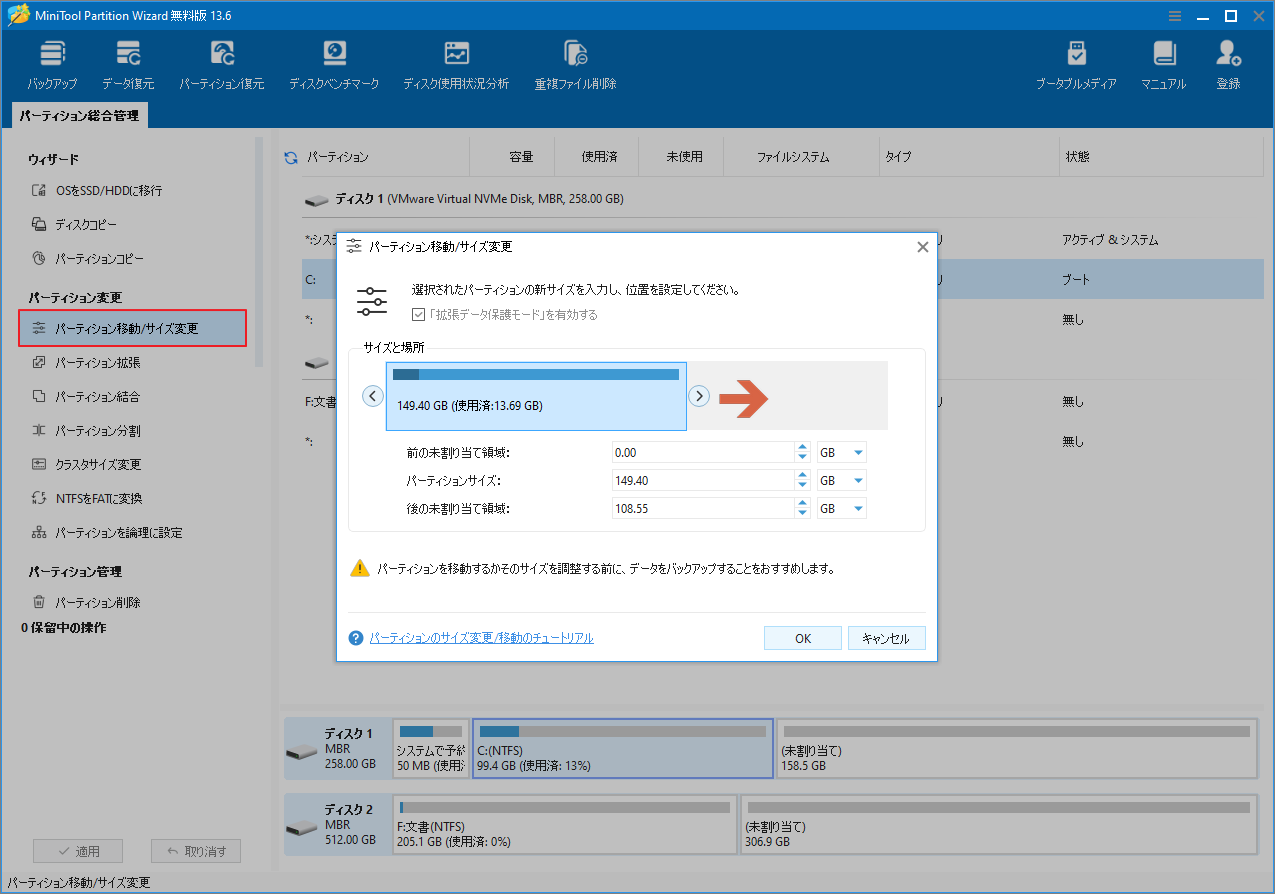Select パーティション削除 in sidebar
1275x894 pixels.
[86, 602]
